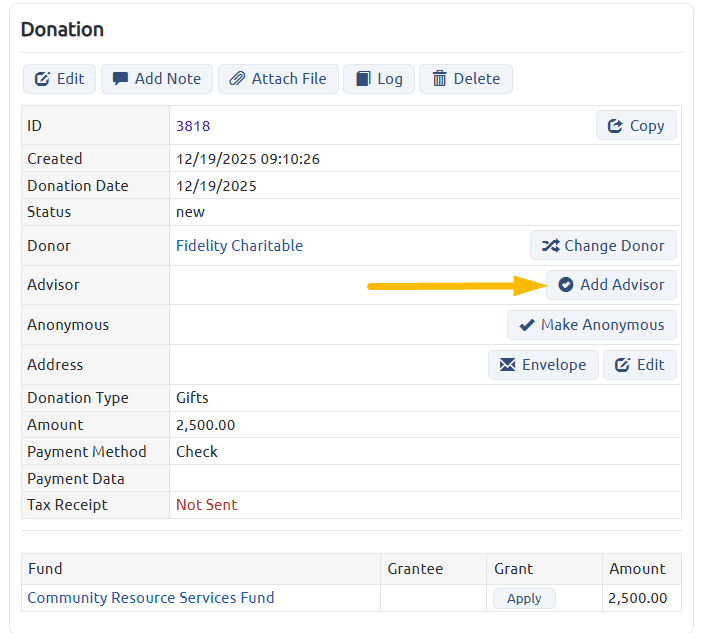
Task: Copy the donation record
Action: click(x=636, y=125)
